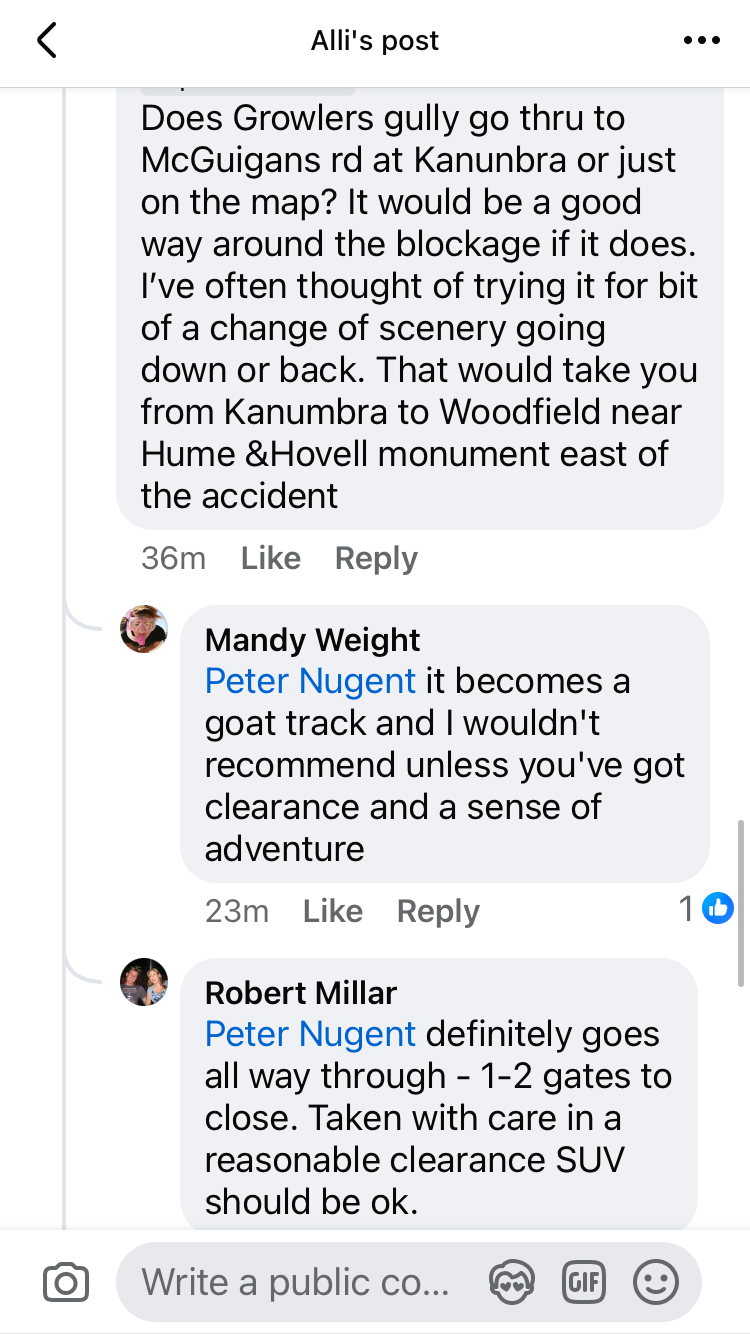
Task: Focus the Write a public comment field
Action: pos(296,1282)
